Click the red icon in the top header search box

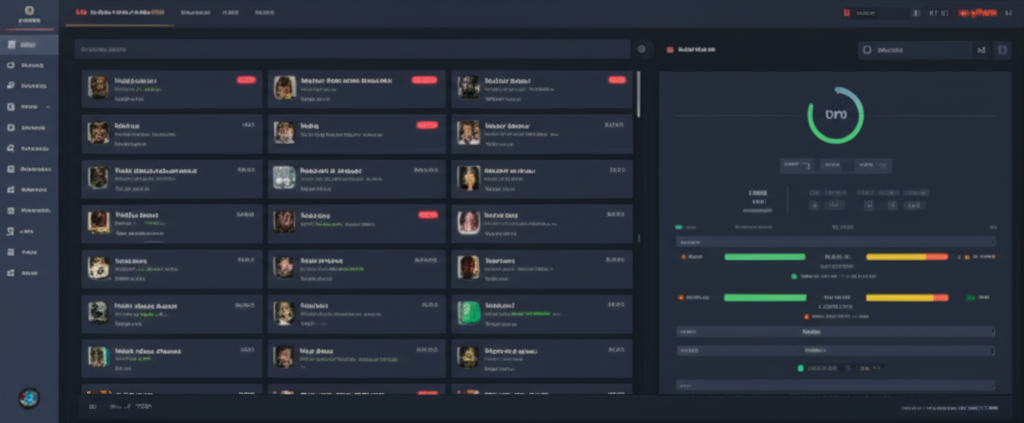click(847, 12)
